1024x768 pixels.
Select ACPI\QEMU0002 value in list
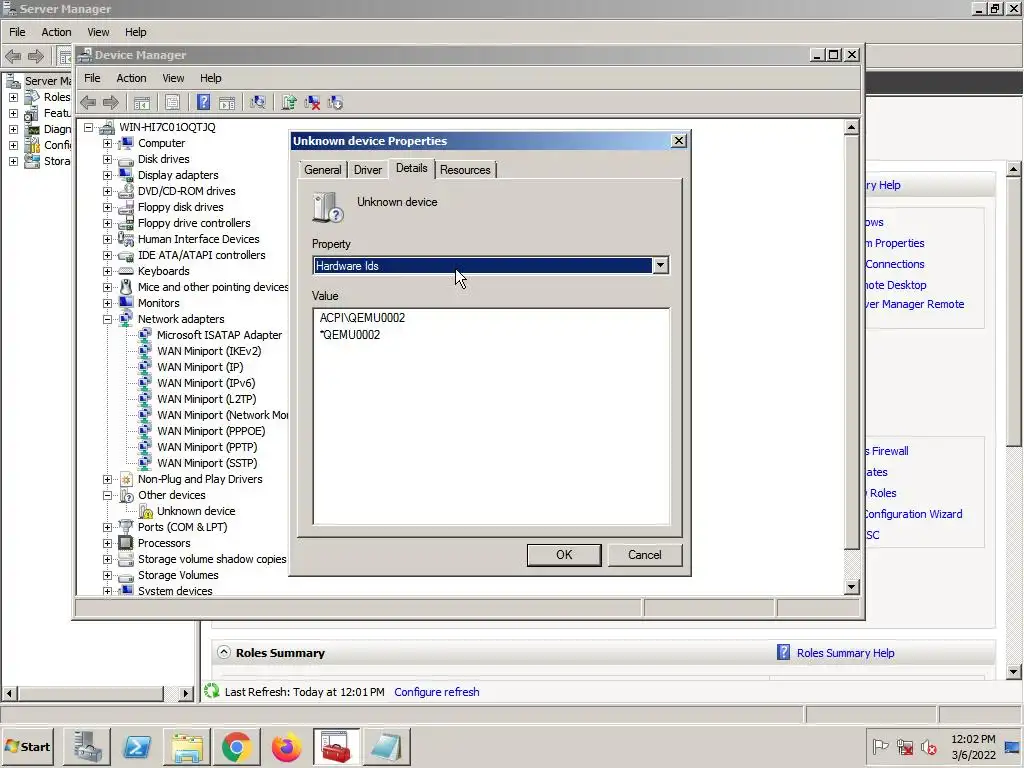click(x=362, y=318)
